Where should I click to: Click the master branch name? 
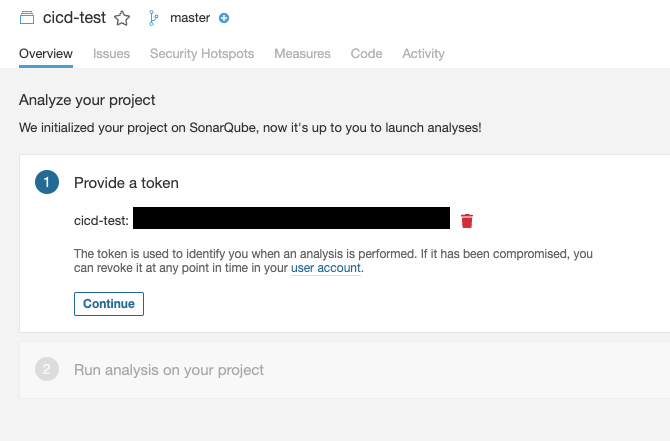pyautogui.click(x=190, y=18)
